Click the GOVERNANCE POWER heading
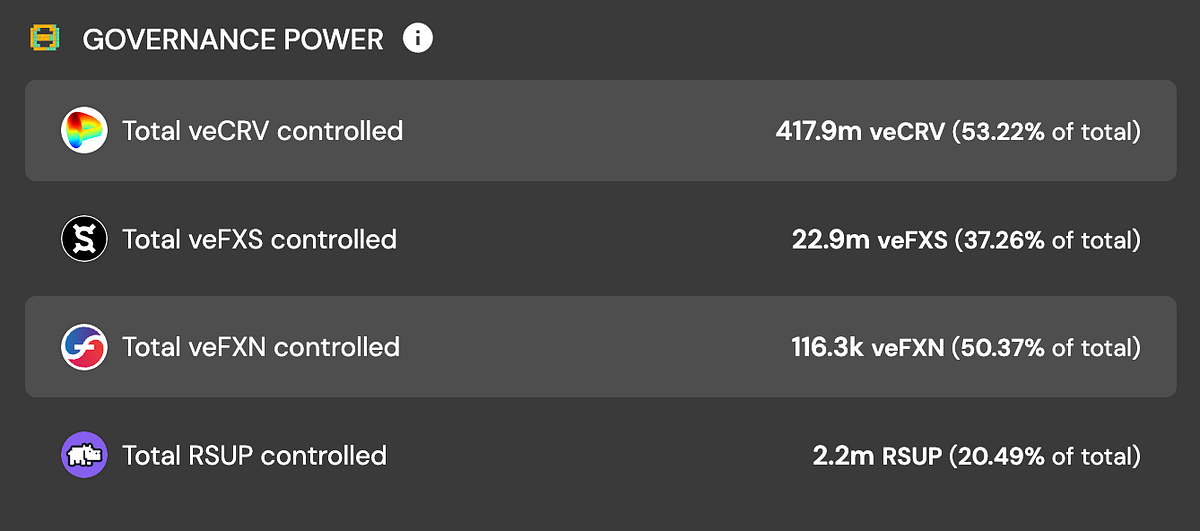This screenshot has width=1200, height=531. [233, 40]
